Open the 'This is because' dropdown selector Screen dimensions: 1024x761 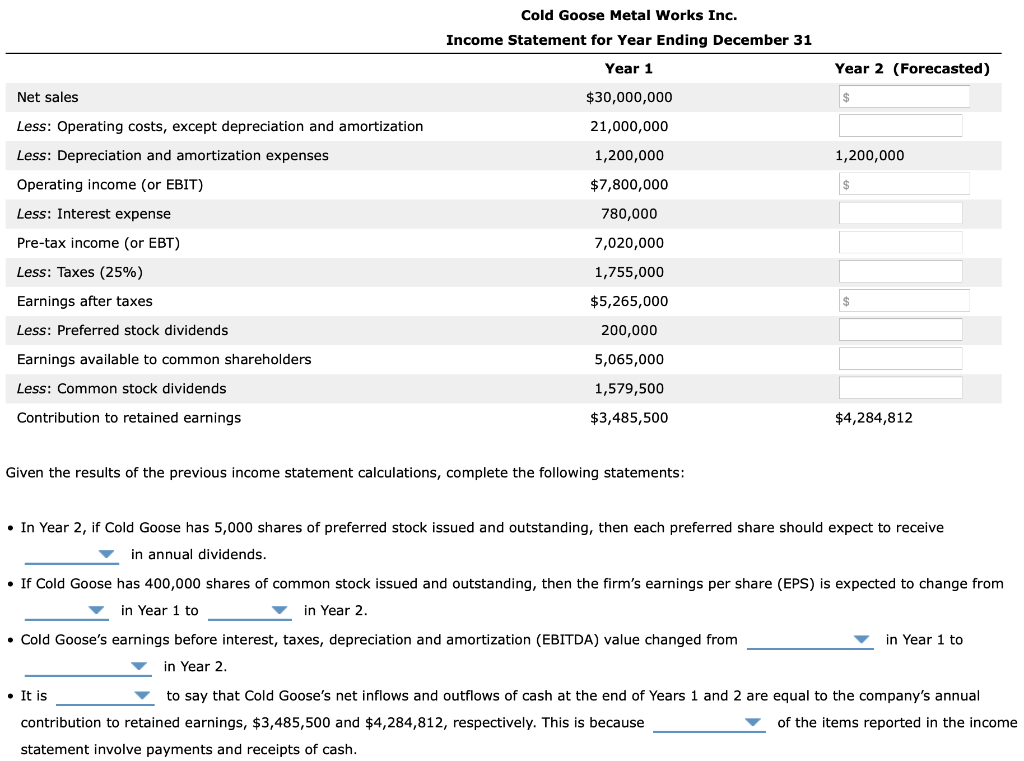coord(710,722)
